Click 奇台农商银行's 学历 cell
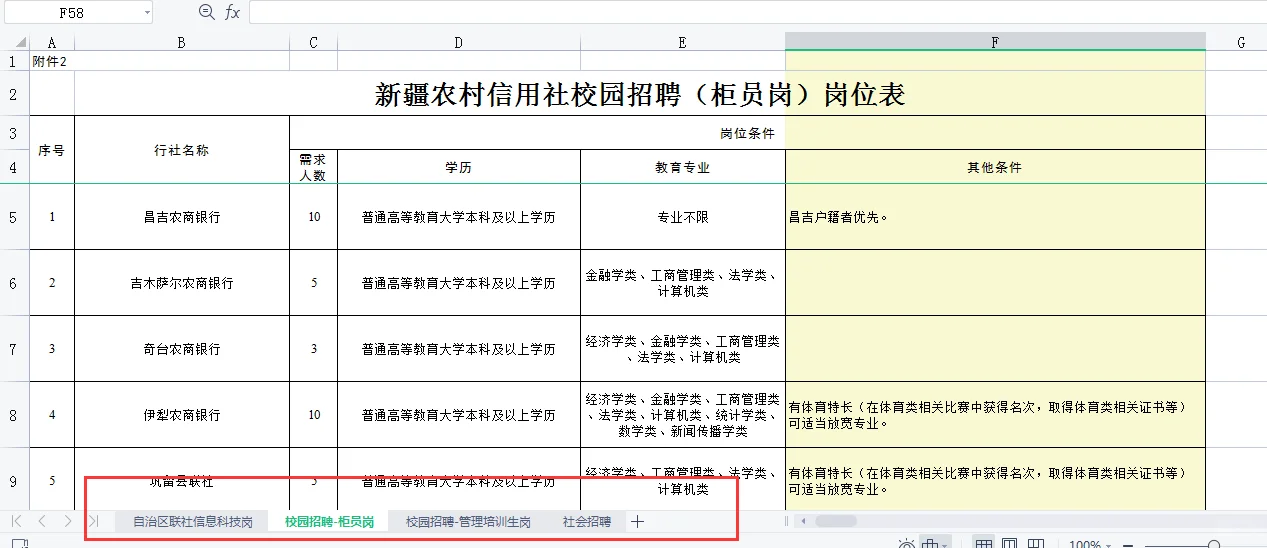Viewport: 1267px width, 548px height. coord(459,349)
